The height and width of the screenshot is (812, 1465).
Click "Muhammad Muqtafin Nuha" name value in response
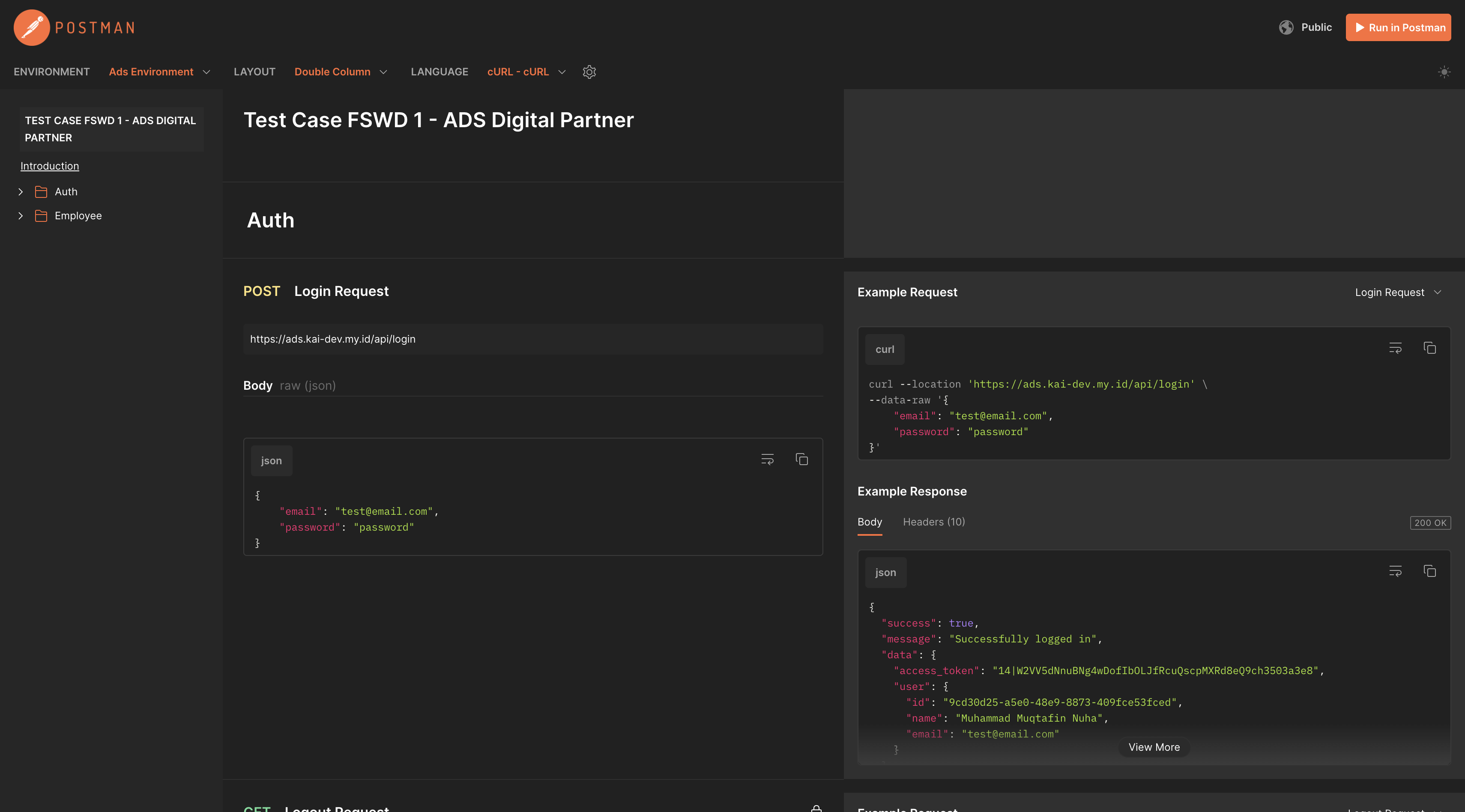tap(1029, 718)
